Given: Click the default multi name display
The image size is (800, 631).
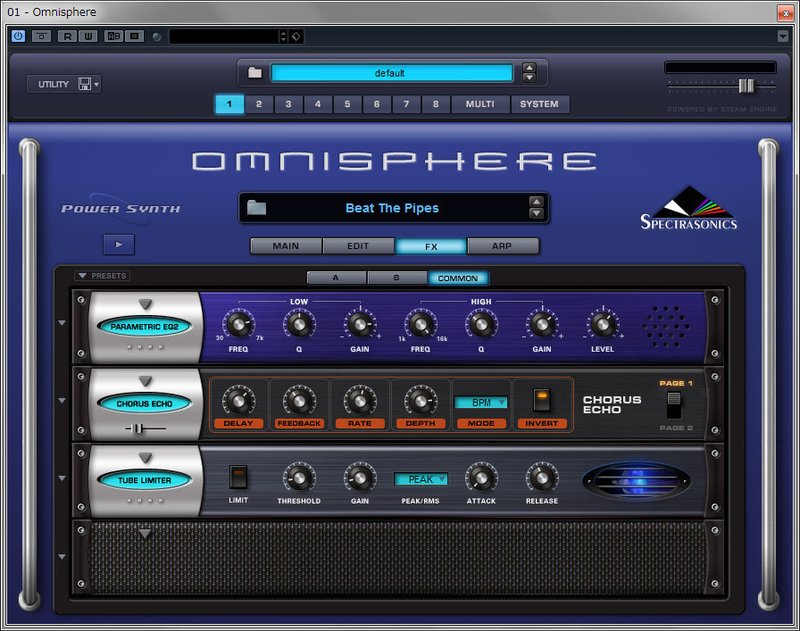Looking at the screenshot, I should pyautogui.click(x=391, y=73).
